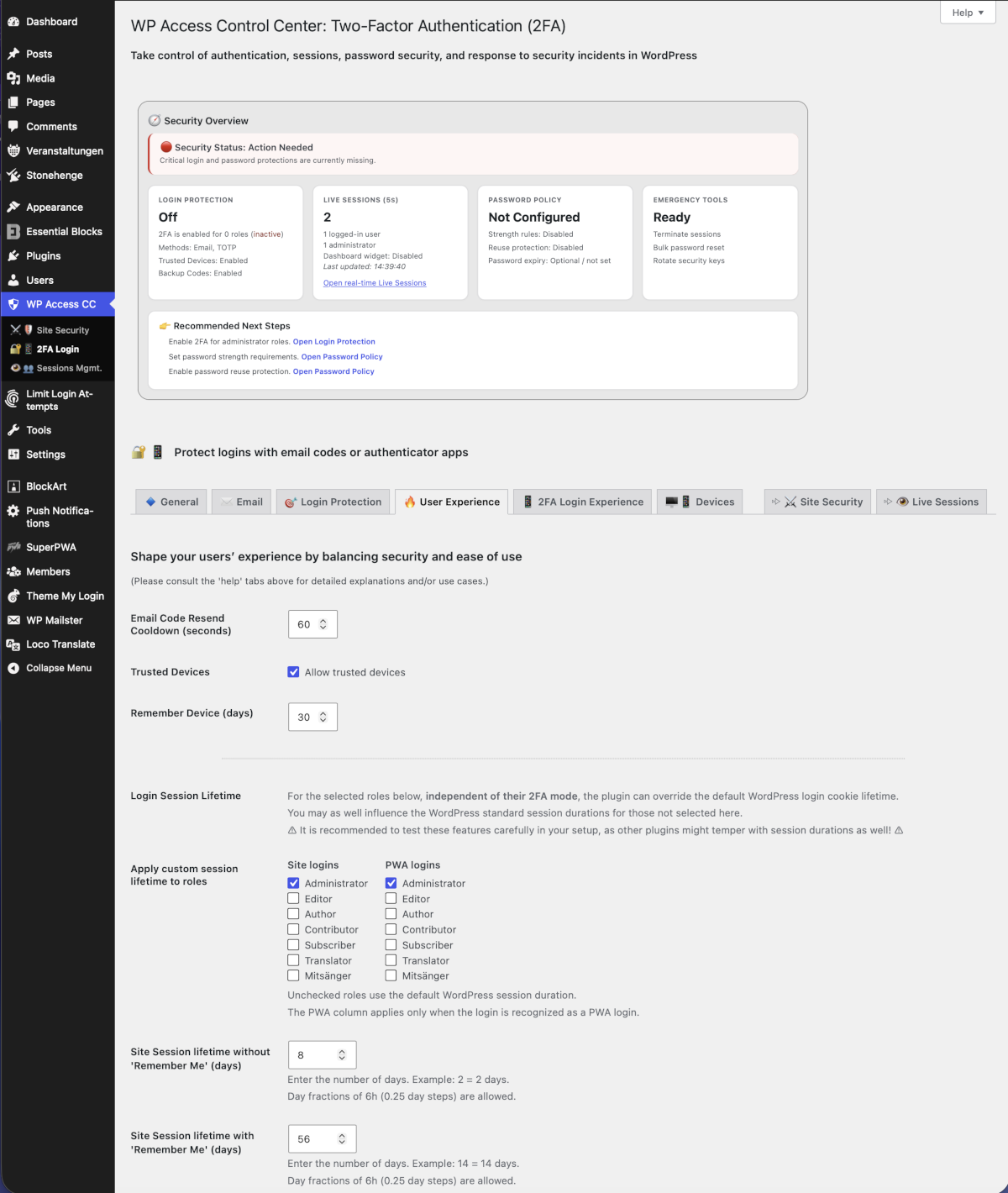This screenshot has width=1008, height=1193.
Task: Enable Editor under Site logins
Action: point(293,899)
